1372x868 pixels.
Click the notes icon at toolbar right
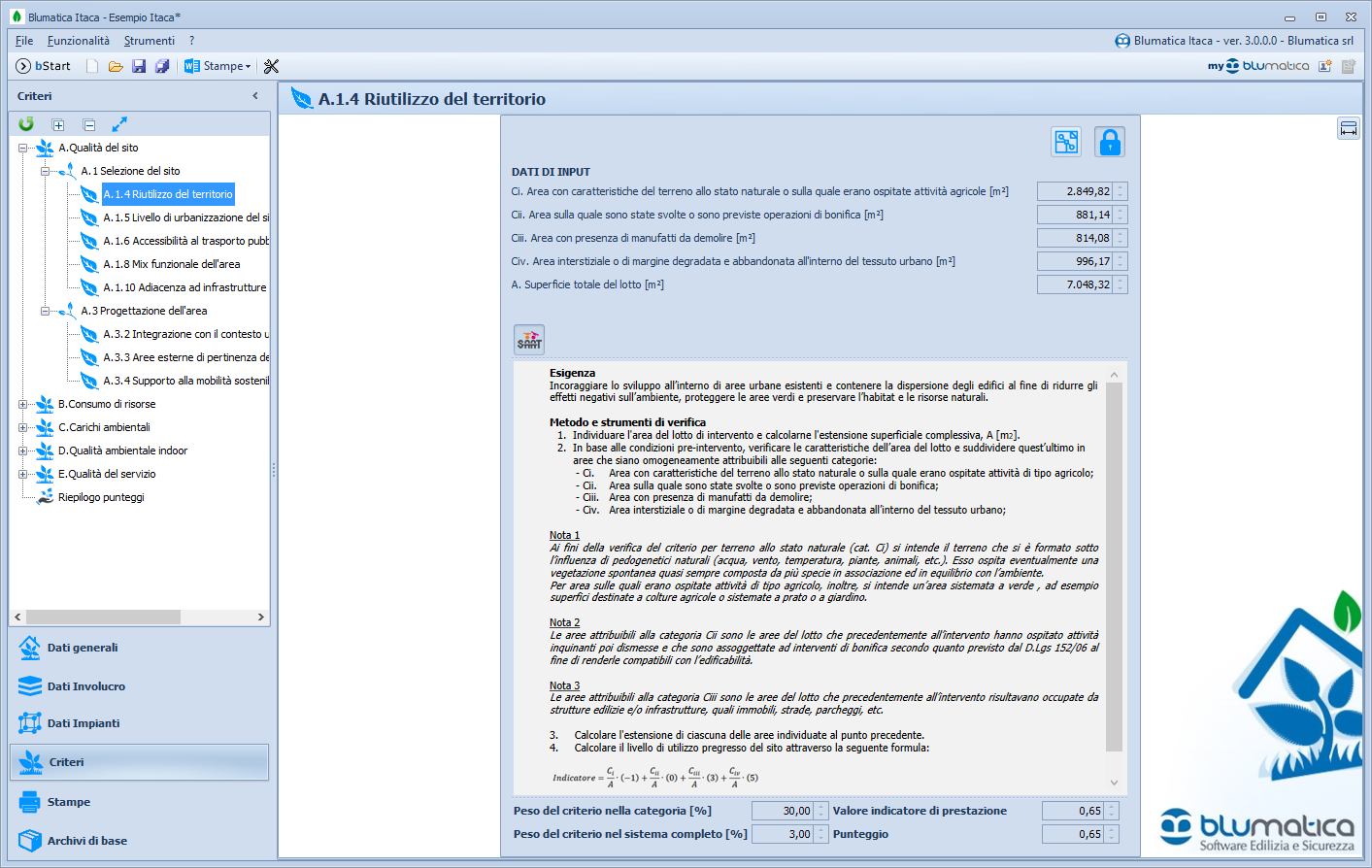(1349, 66)
